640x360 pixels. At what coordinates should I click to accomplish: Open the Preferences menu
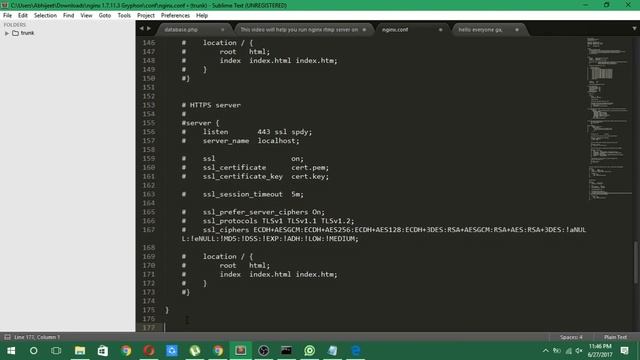[x=175, y=16]
